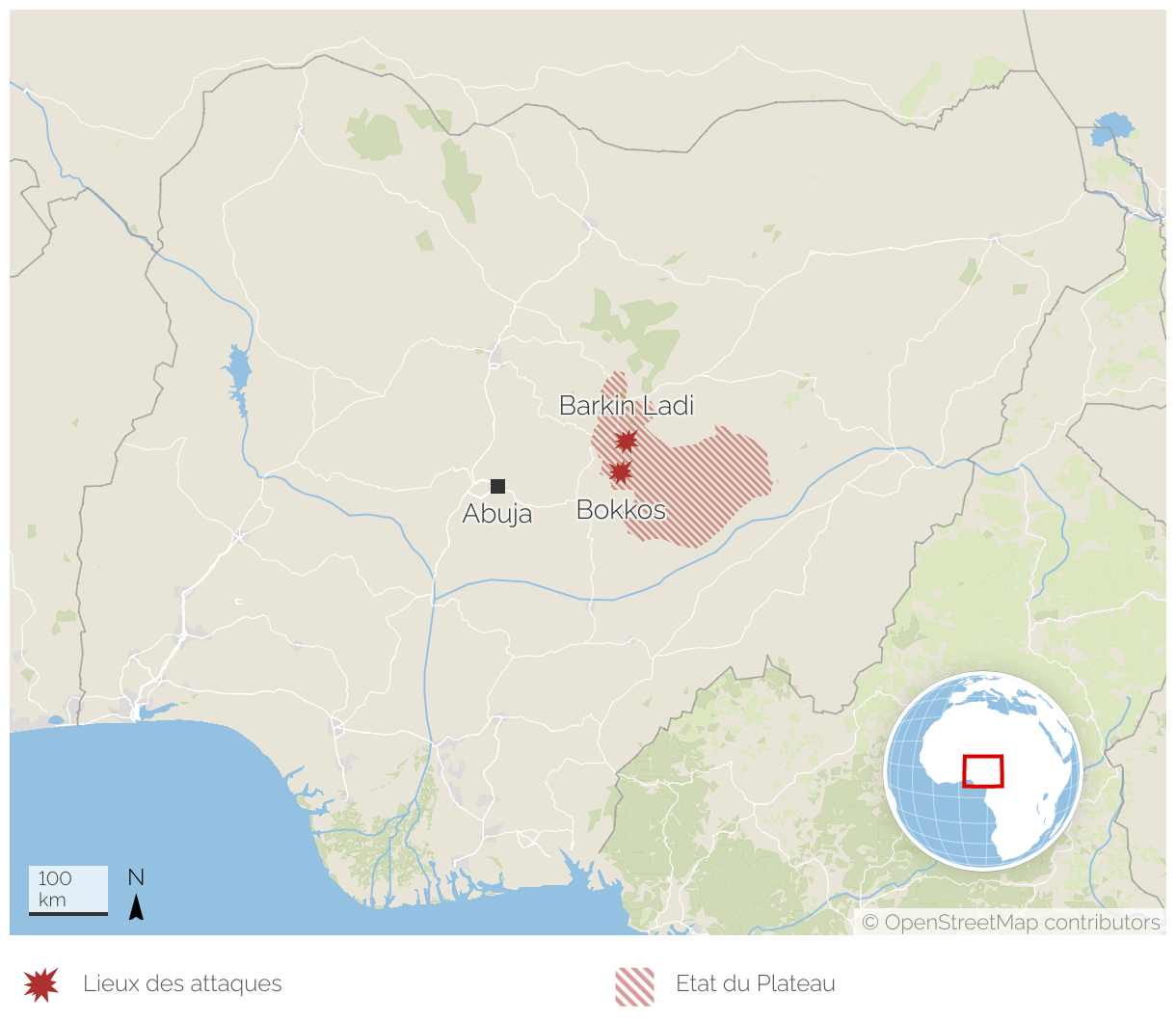The height and width of the screenshot is (1022, 1176).
Task: Open the OpenStreetMap contributors attribution link
Action: tap(1011, 923)
